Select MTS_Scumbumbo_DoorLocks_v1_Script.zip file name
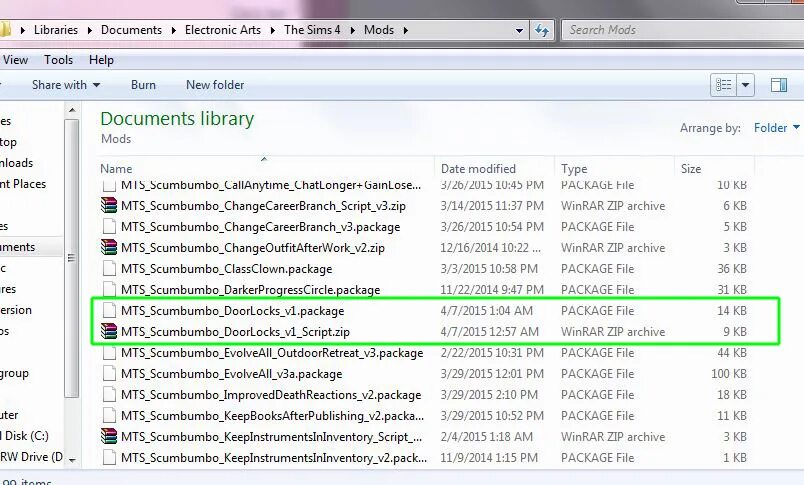The height and width of the screenshot is (485, 804). (x=235, y=332)
